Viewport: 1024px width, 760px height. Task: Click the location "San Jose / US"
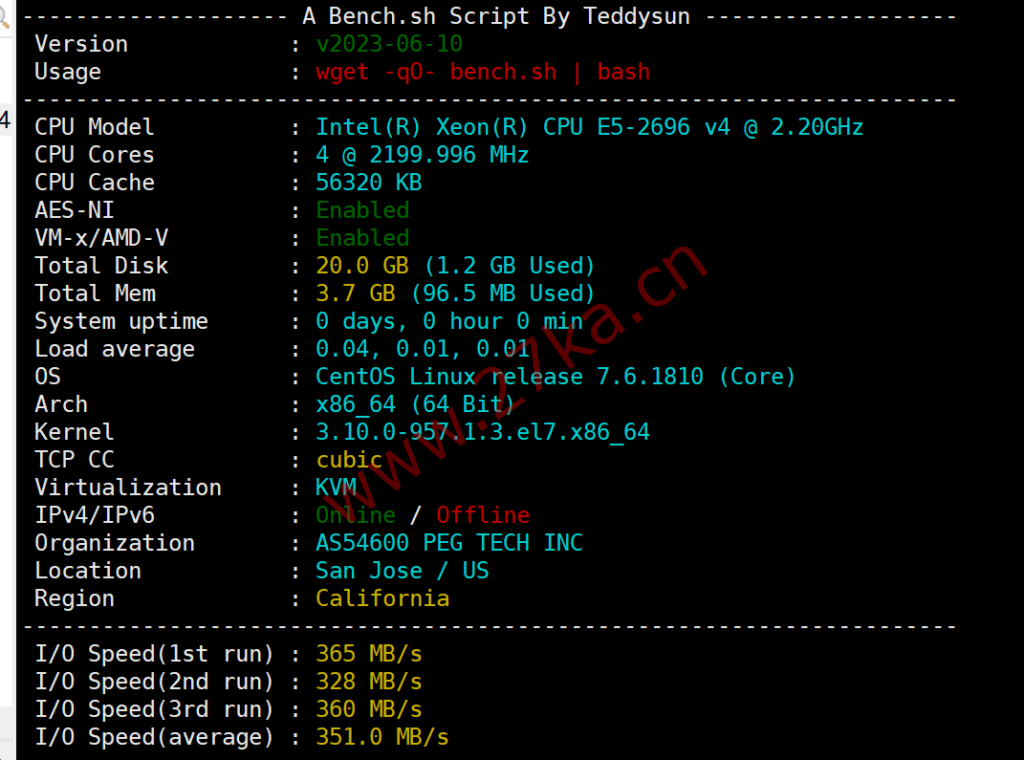402,571
